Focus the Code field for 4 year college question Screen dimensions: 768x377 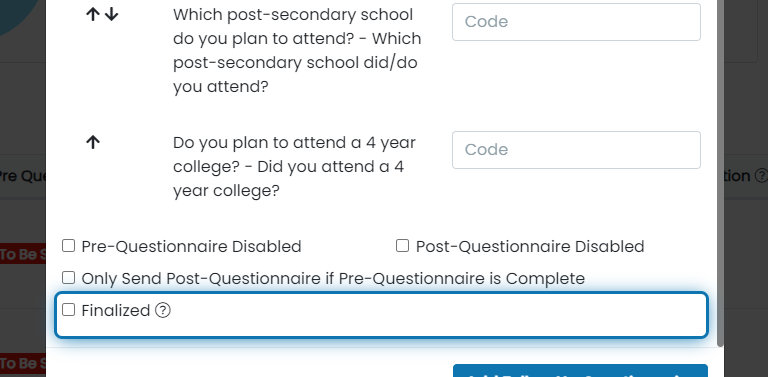(576, 150)
